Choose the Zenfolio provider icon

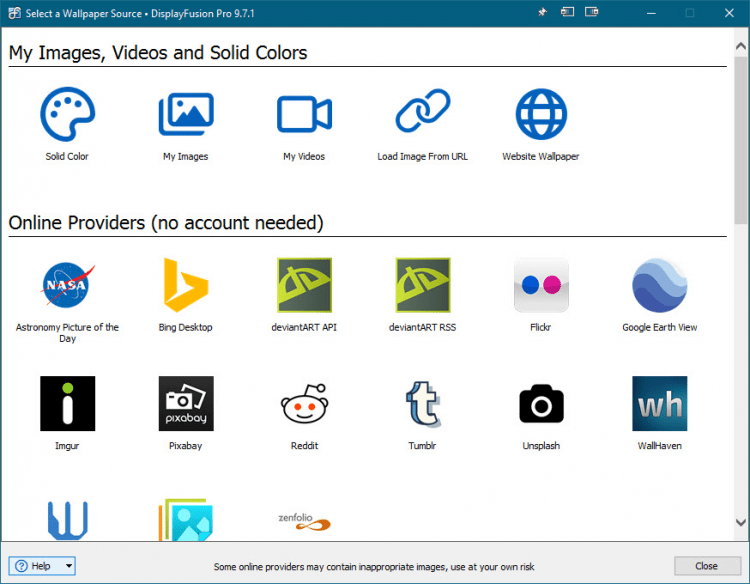(304, 521)
